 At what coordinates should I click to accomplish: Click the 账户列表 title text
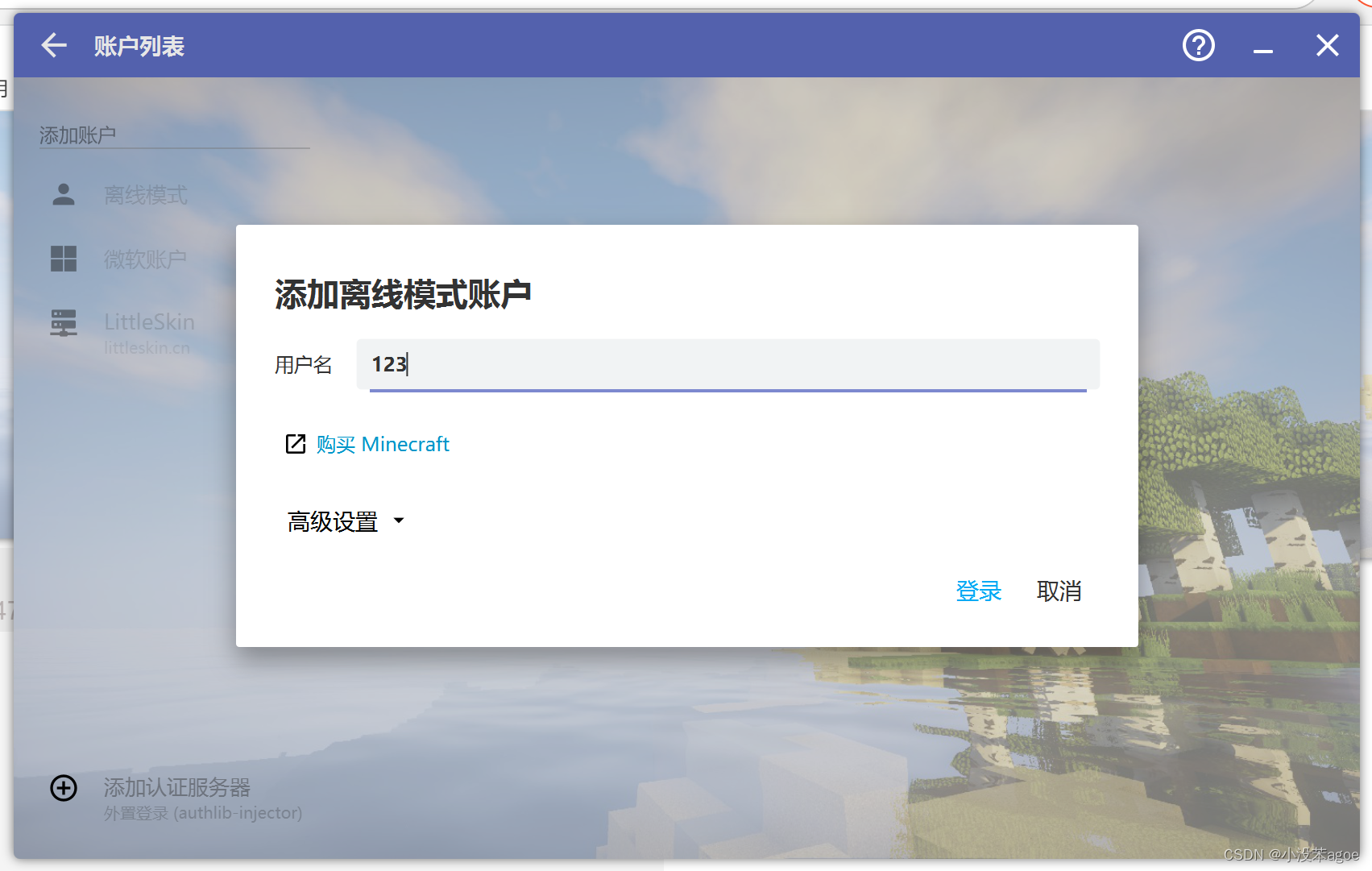pyautogui.click(x=139, y=46)
